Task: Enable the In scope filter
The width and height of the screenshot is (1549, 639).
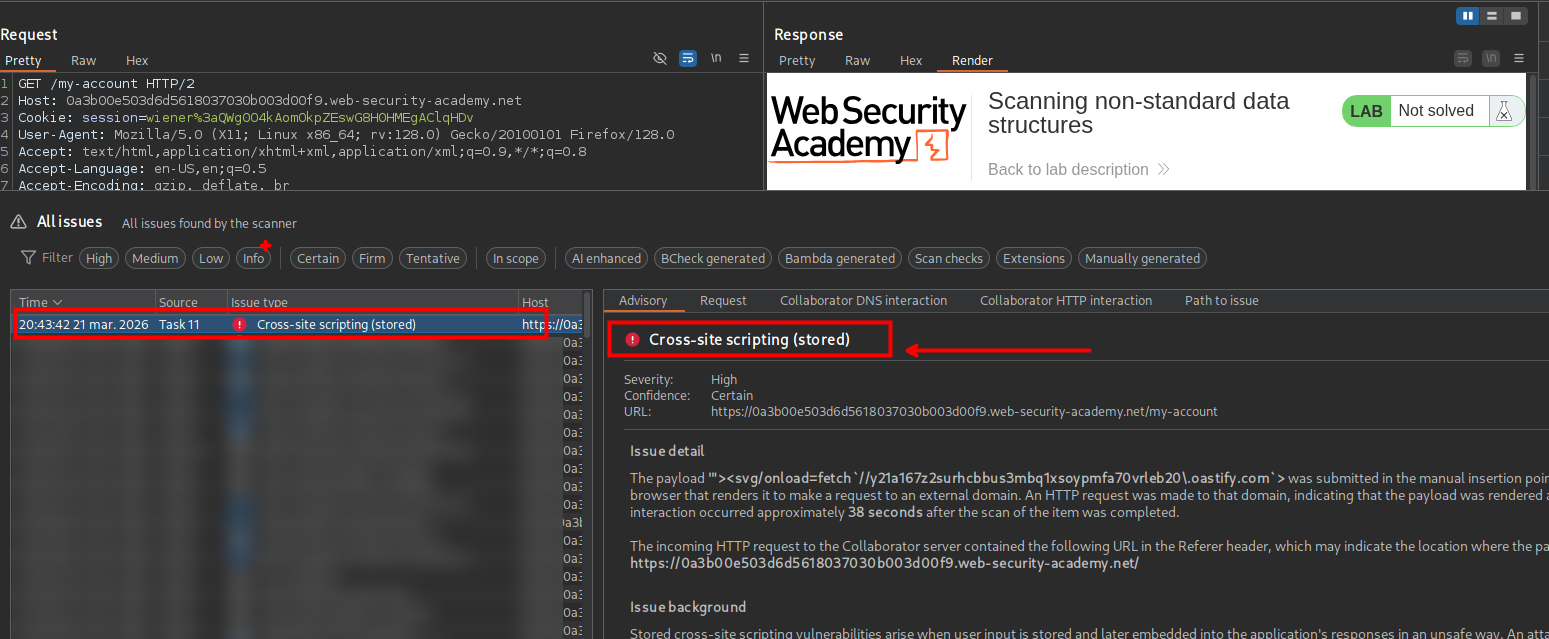Action: pyautogui.click(x=515, y=258)
